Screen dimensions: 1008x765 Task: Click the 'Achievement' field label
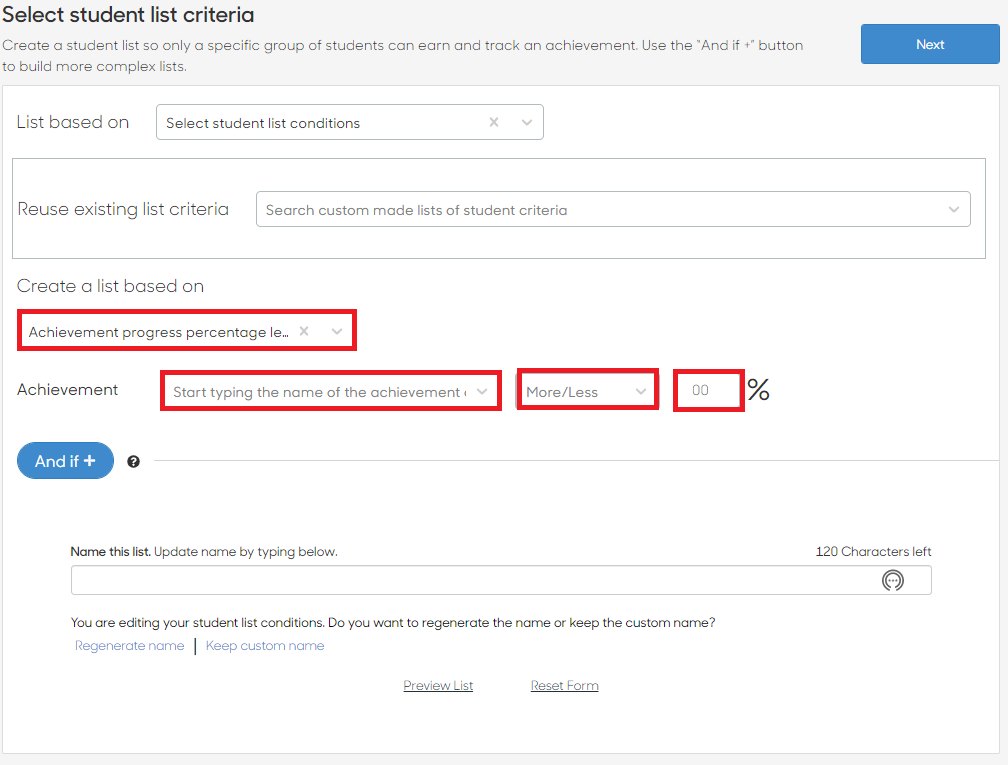coord(68,390)
